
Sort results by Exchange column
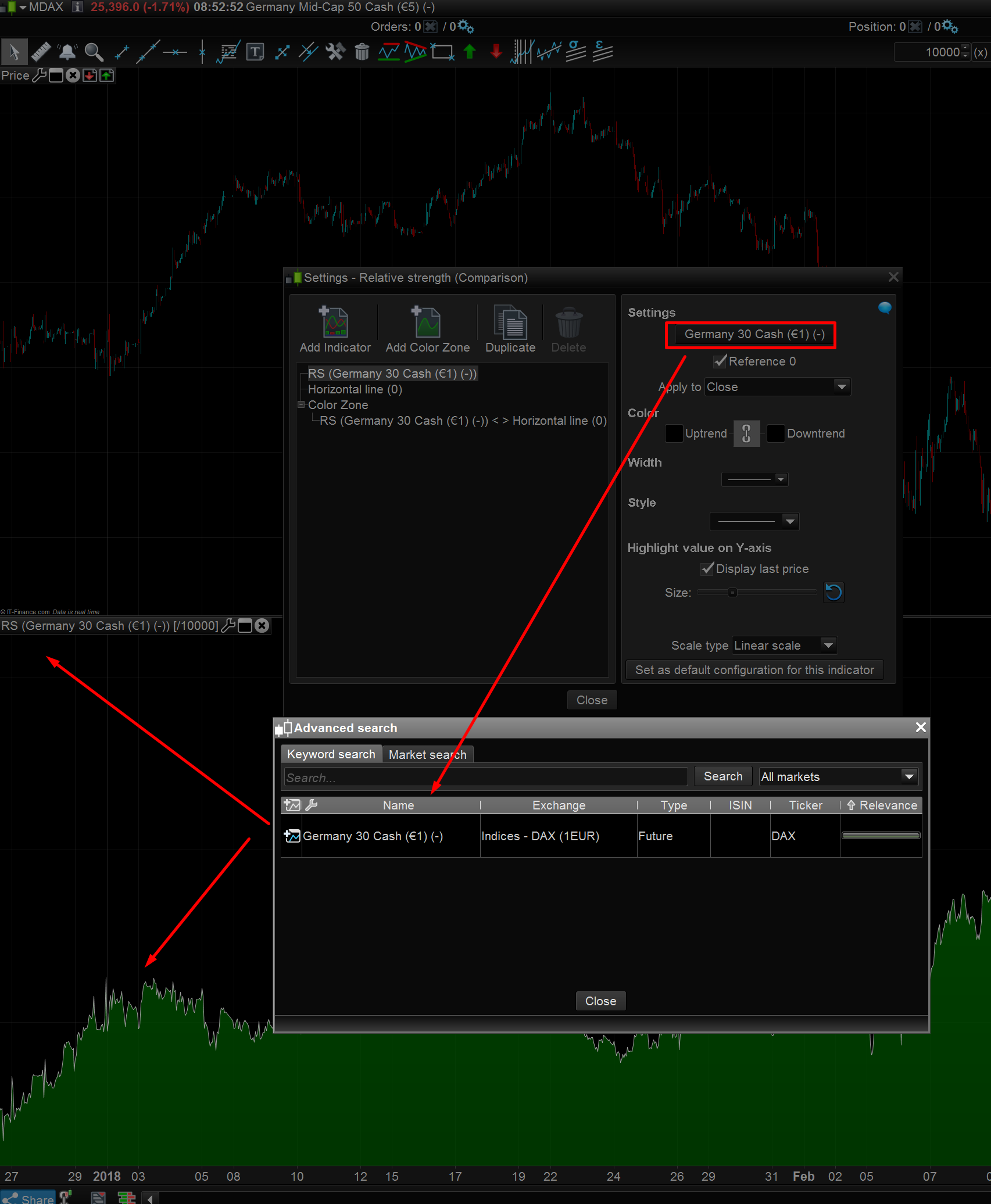point(559,805)
